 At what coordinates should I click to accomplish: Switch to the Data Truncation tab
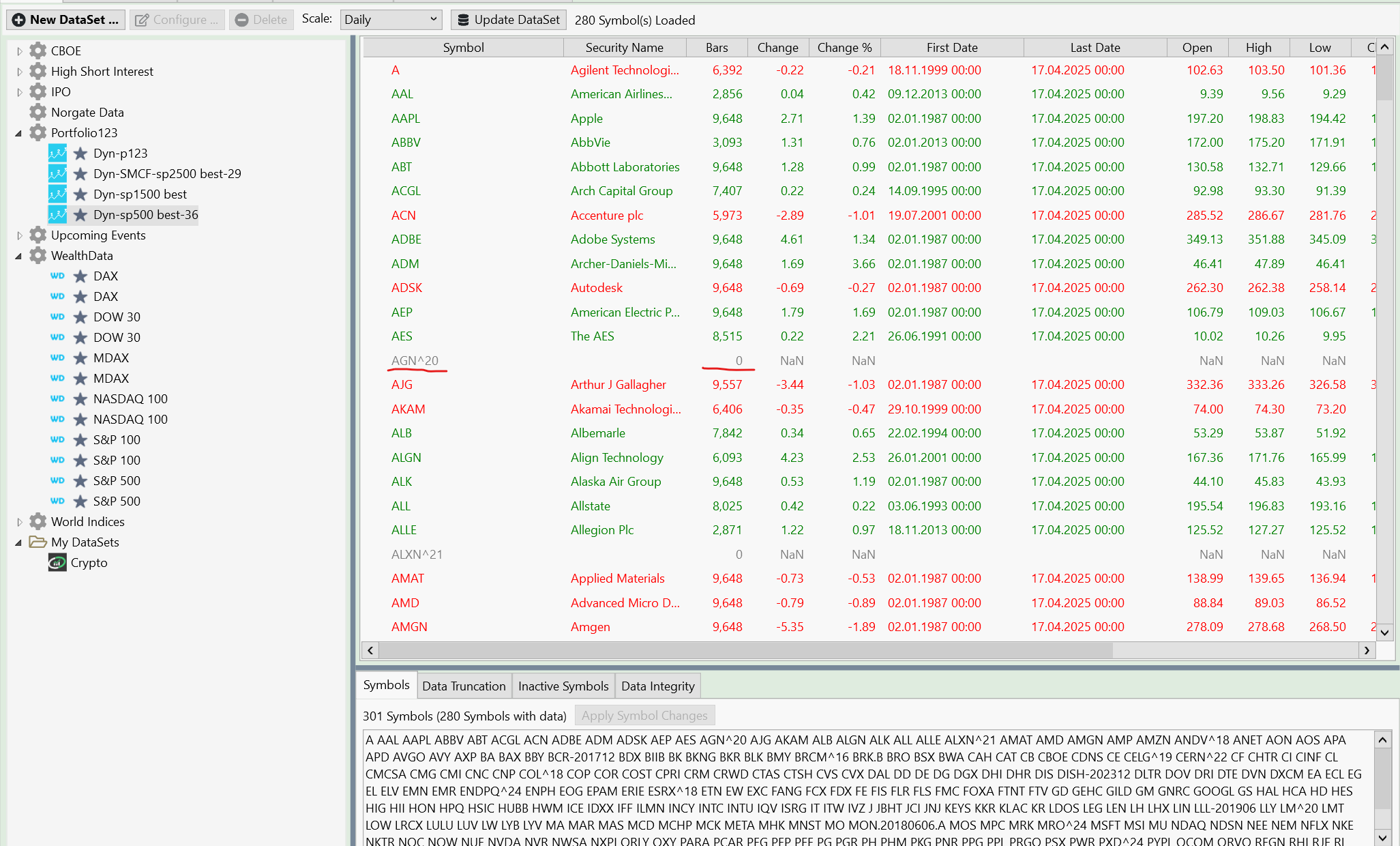pos(464,686)
